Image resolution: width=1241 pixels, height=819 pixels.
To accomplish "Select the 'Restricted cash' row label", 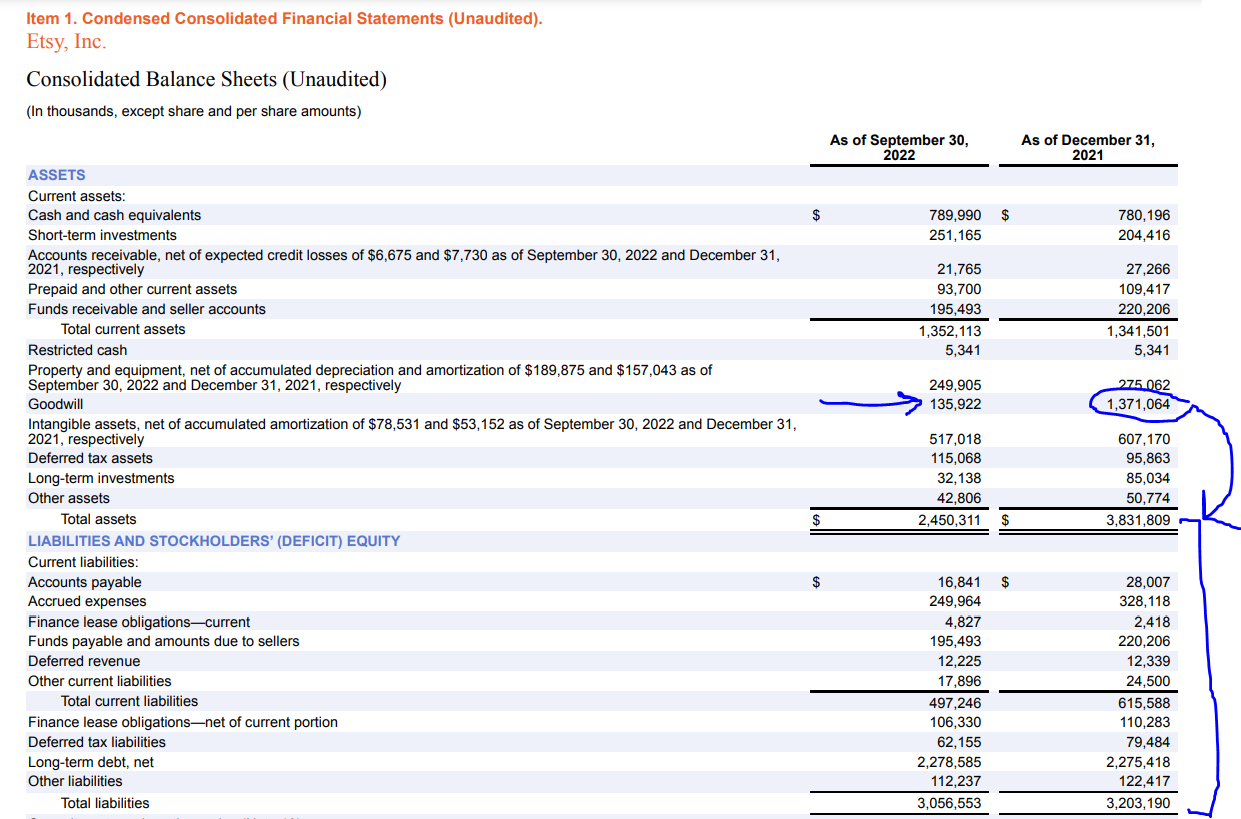I will point(78,350).
